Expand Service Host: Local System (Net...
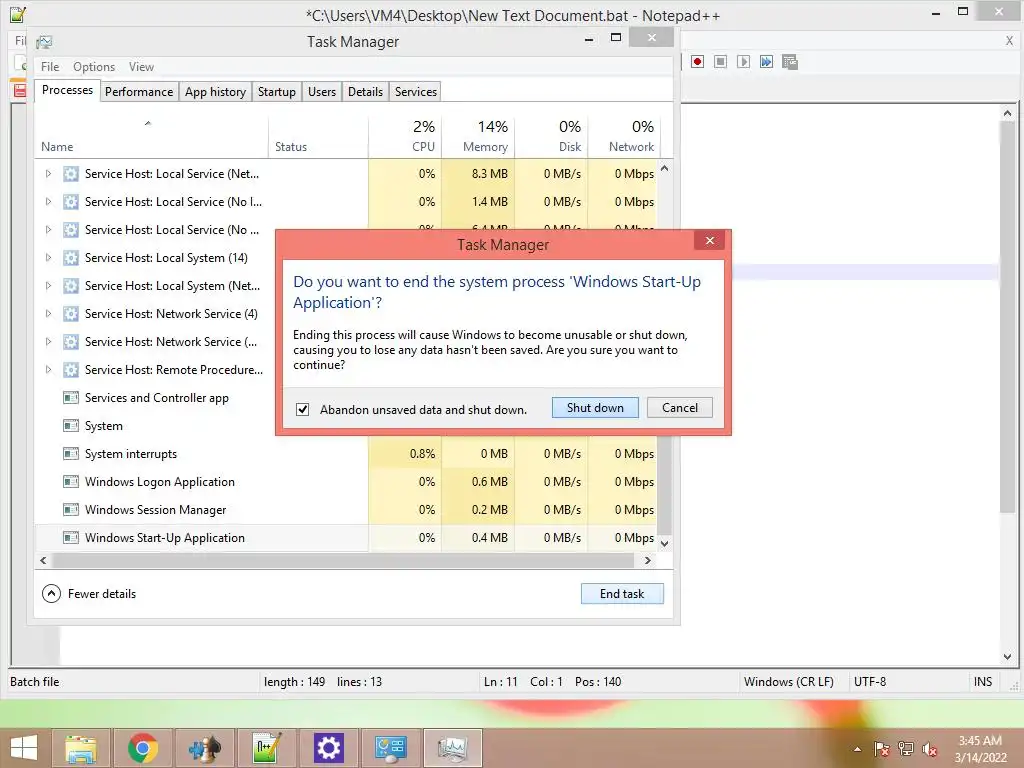This screenshot has width=1024, height=768. tap(48, 285)
